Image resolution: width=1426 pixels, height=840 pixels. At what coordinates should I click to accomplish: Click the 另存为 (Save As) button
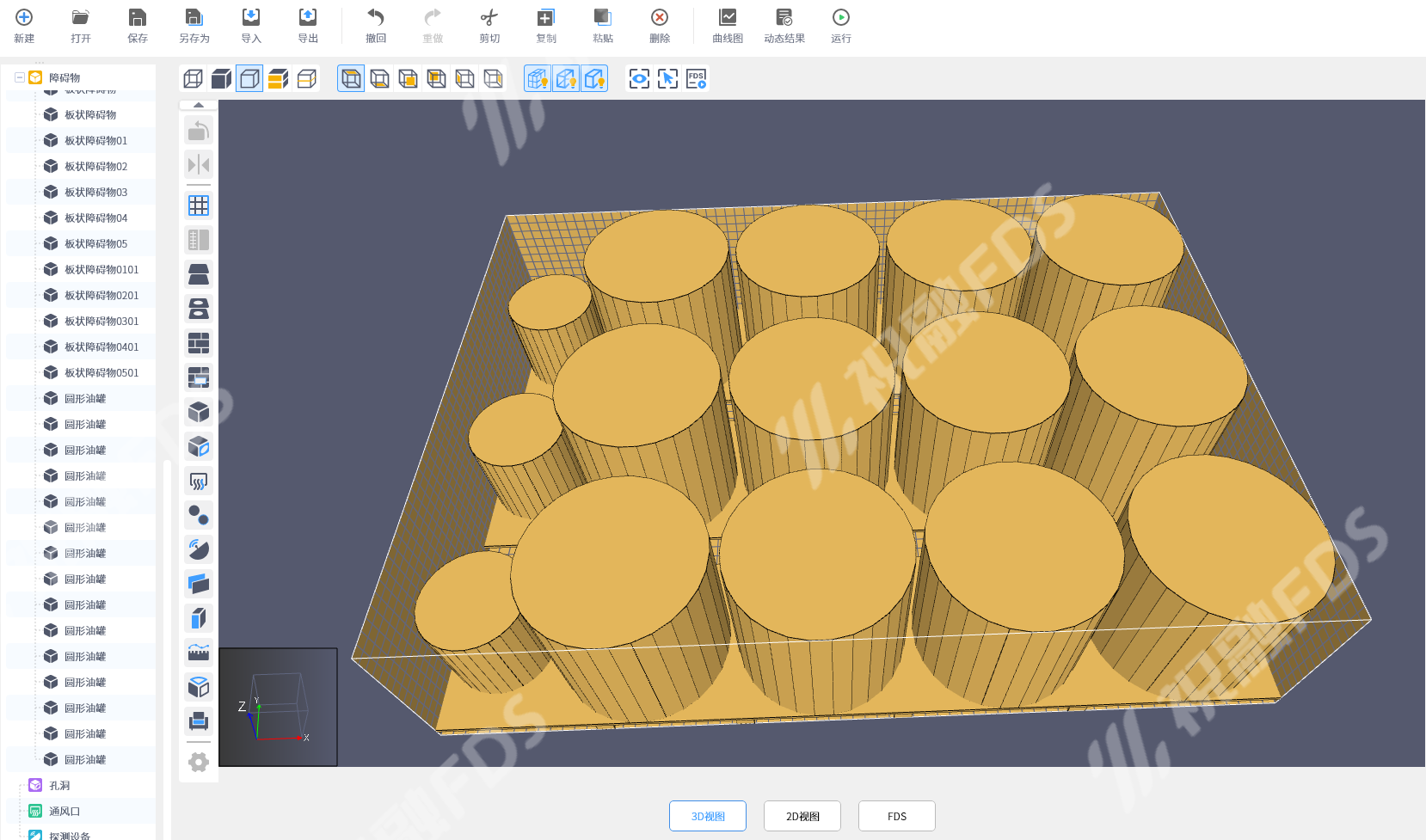pyautogui.click(x=194, y=26)
